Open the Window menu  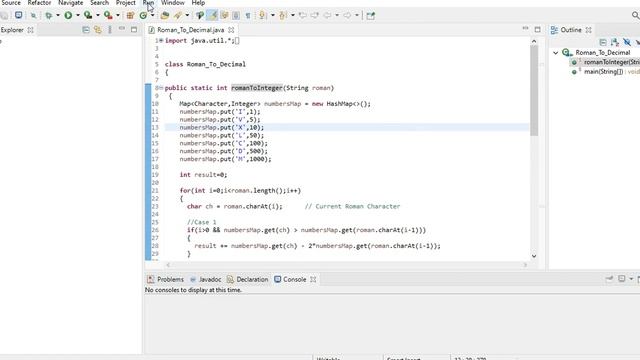point(173,3)
